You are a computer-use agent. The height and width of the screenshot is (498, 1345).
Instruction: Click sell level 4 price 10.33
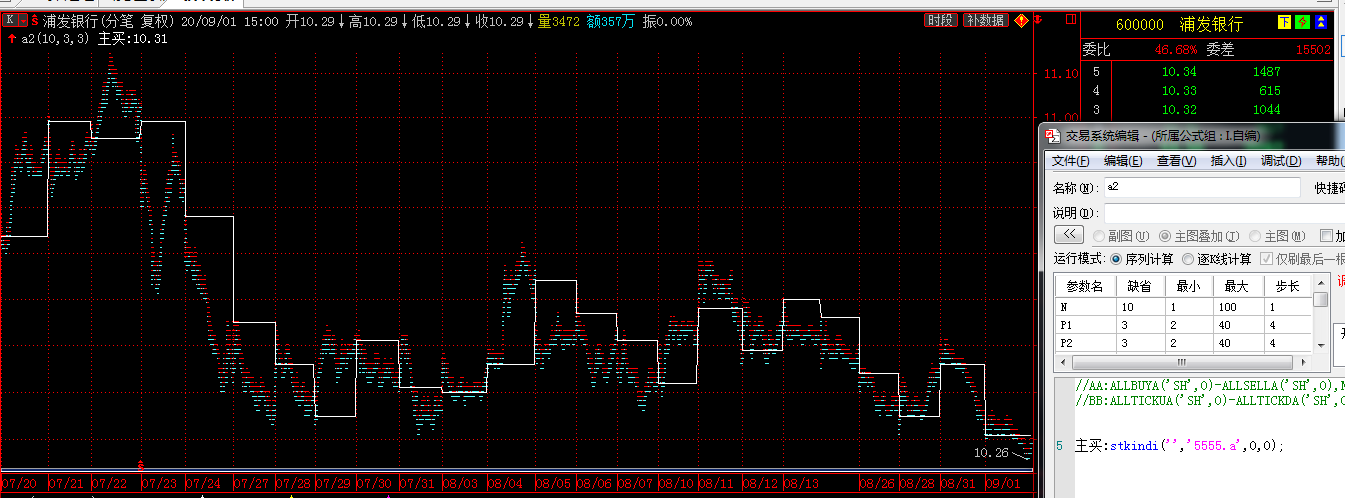click(x=1178, y=91)
